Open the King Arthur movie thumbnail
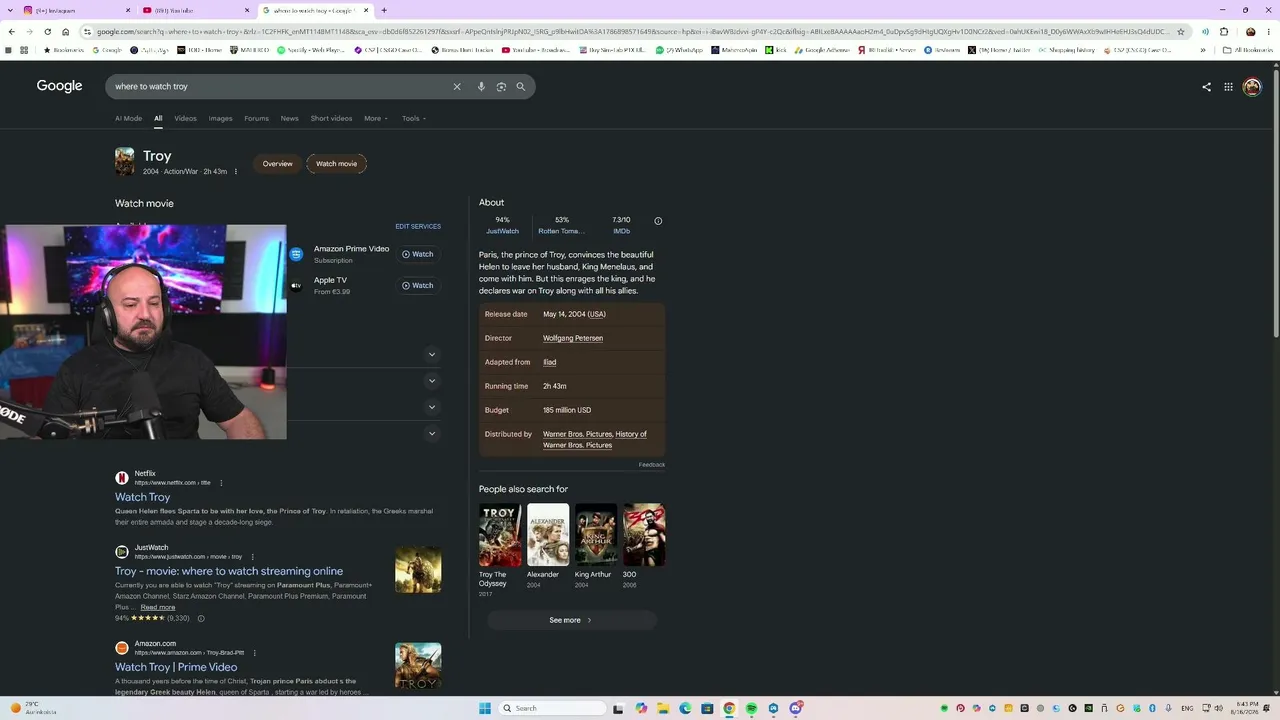This screenshot has width=1280, height=720. pos(596,535)
